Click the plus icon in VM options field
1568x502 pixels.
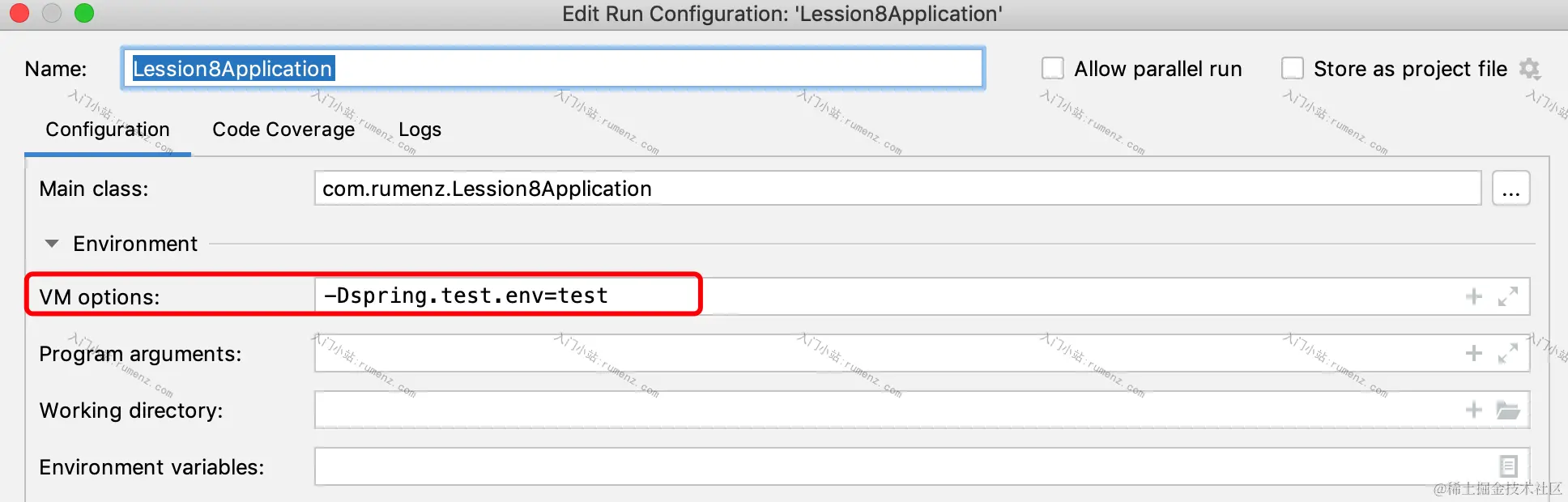1474,296
